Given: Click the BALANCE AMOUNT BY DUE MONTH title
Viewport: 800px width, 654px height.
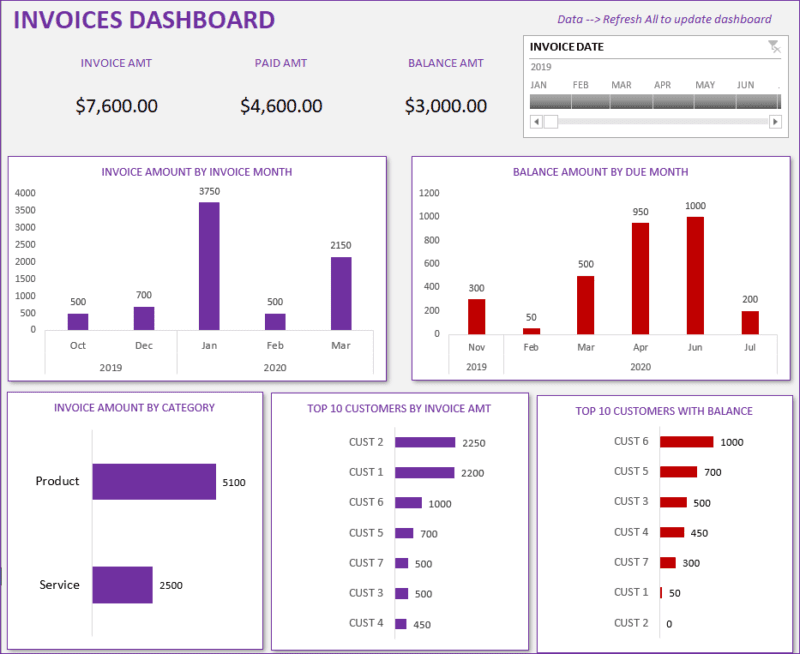Looking at the screenshot, I should pyautogui.click(x=599, y=172).
